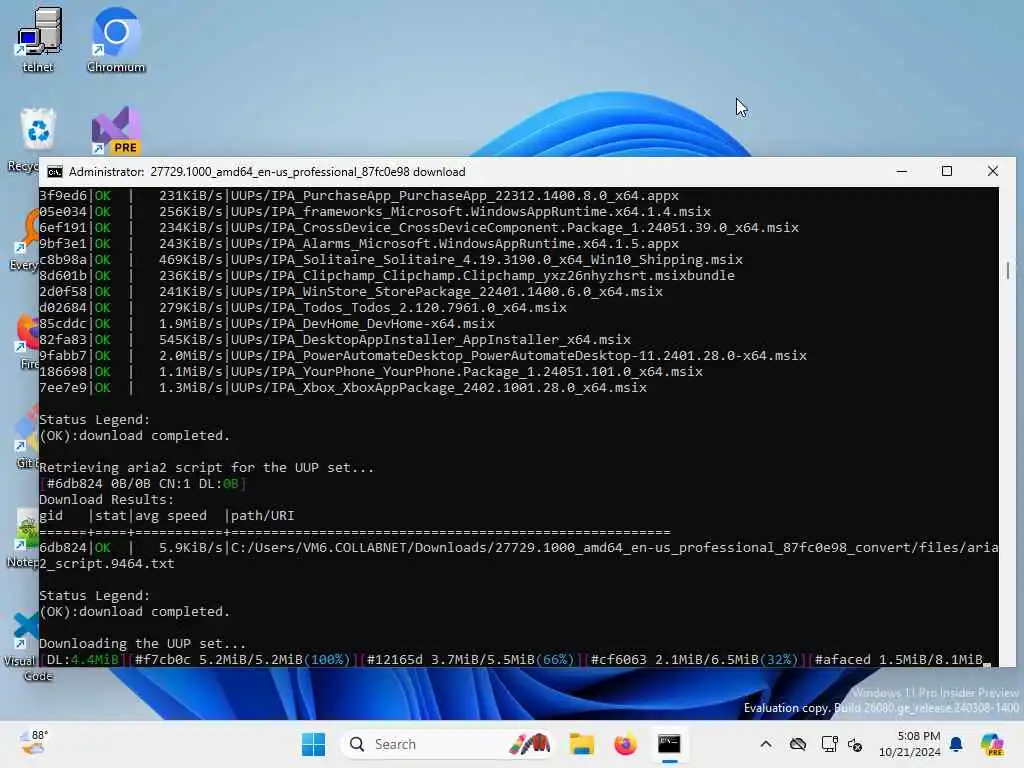The height and width of the screenshot is (768, 1024).
Task: Click the 'Download Results:' line
Action: coord(106,500)
